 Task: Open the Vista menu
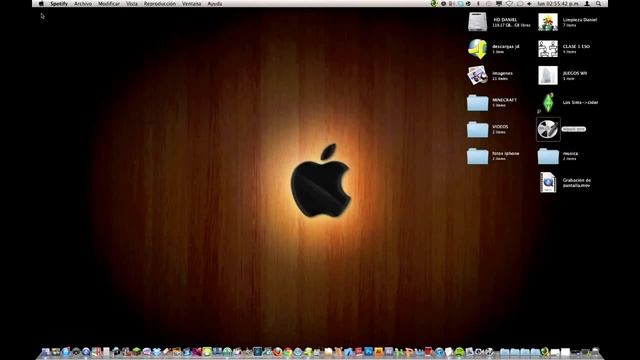click(x=132, y=4)
